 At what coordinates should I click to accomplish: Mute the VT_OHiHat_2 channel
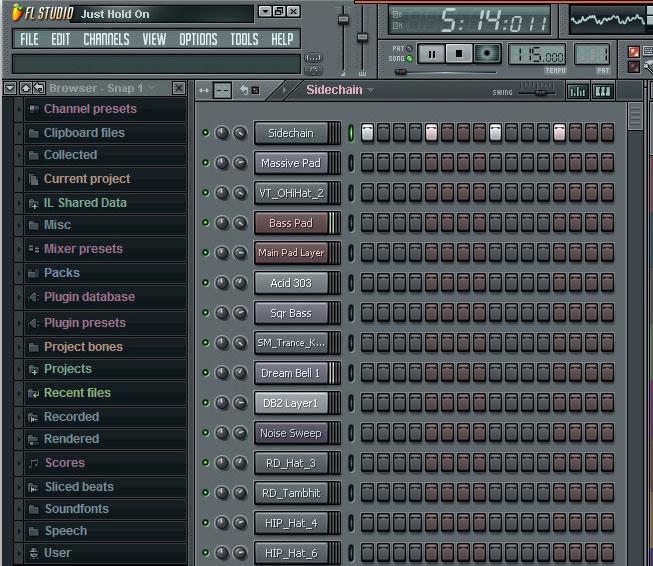(205, 192)
